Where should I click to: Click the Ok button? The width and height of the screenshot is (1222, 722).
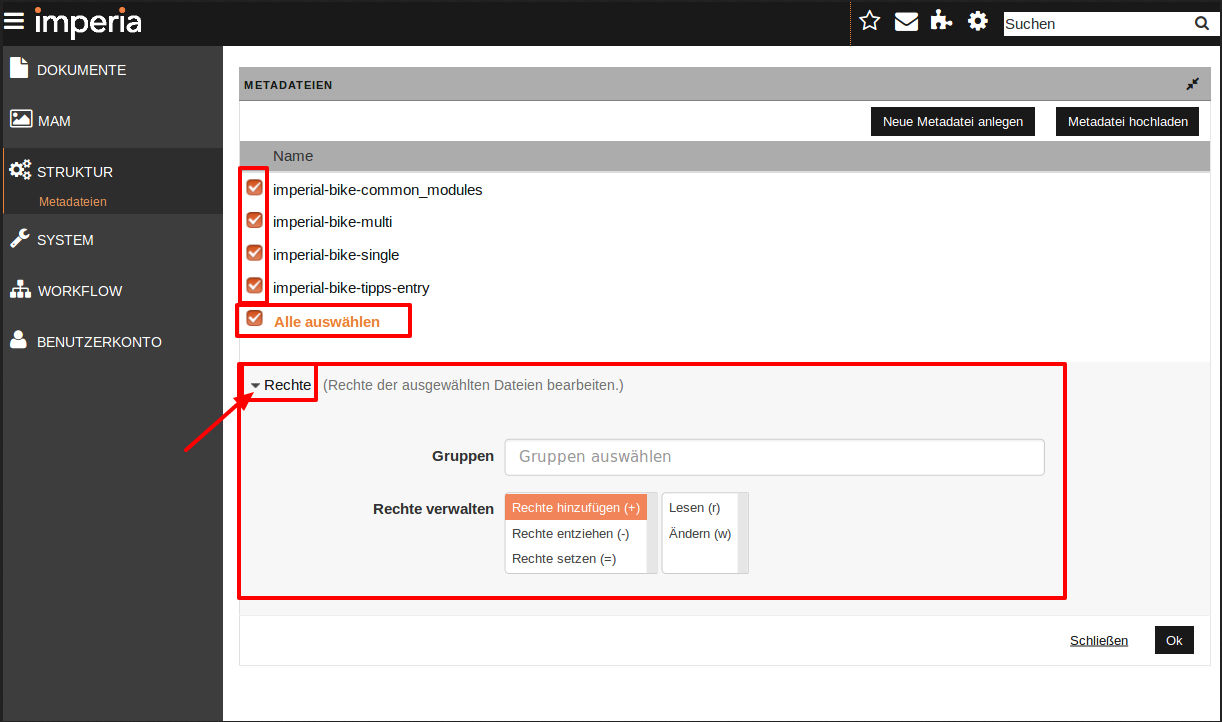1174,640
